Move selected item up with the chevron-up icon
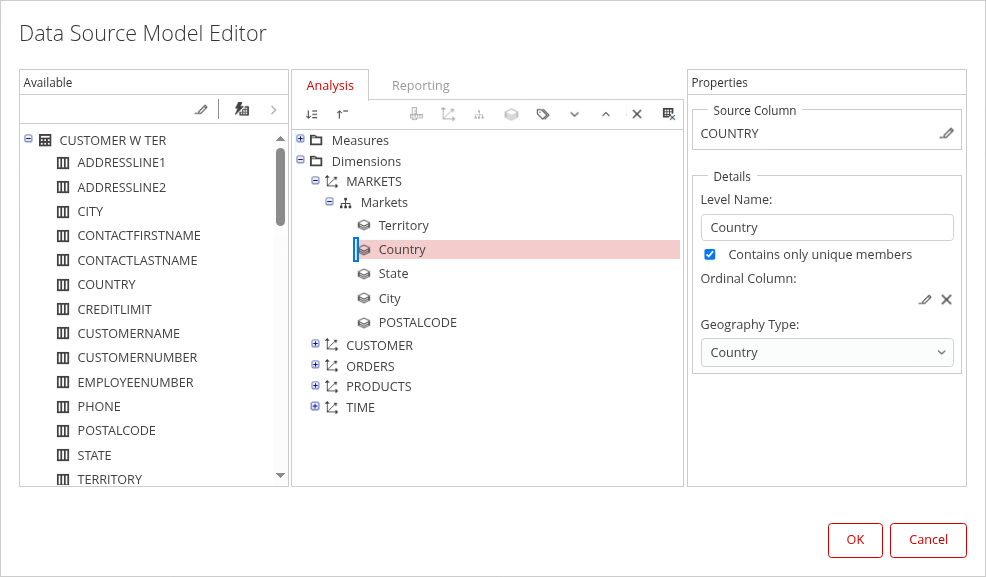The height and width of the screenshot is (577, 986). click(x=605, y=114)
